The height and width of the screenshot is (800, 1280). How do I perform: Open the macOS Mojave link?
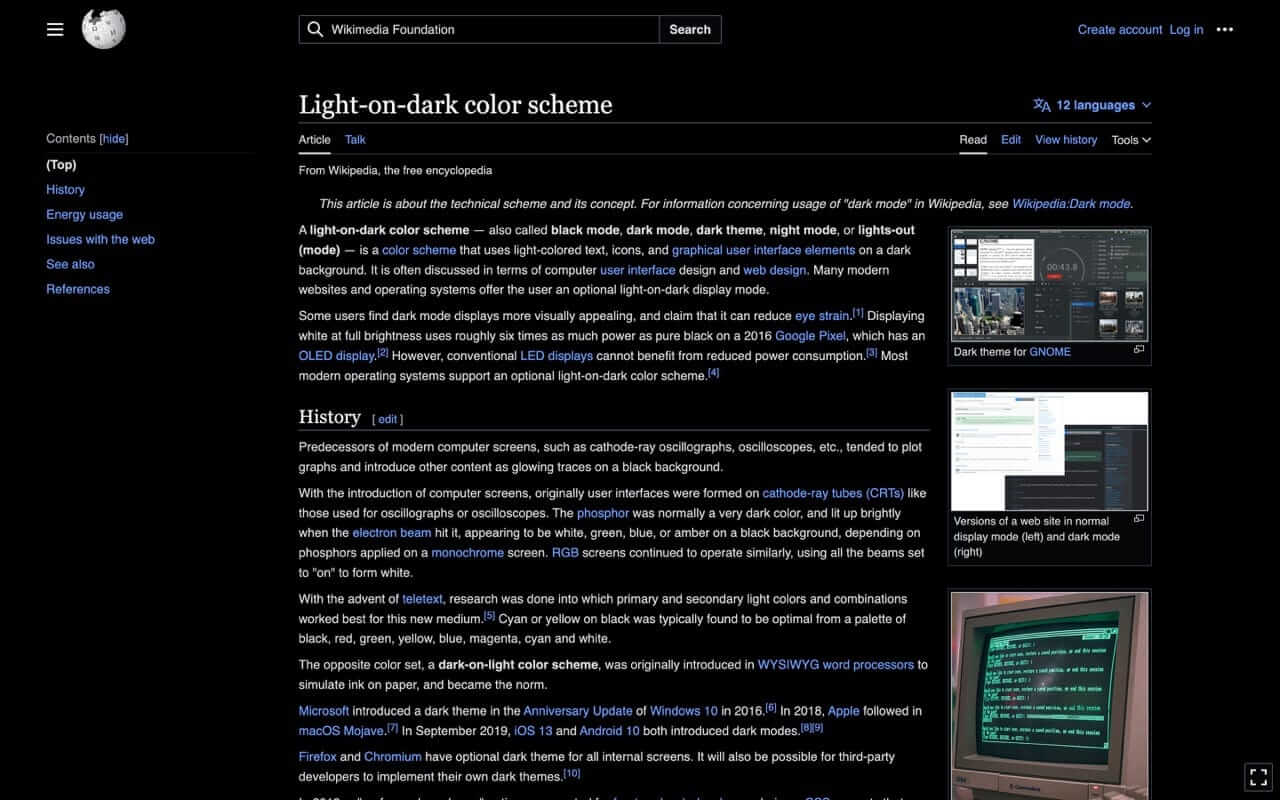[342, 731]
